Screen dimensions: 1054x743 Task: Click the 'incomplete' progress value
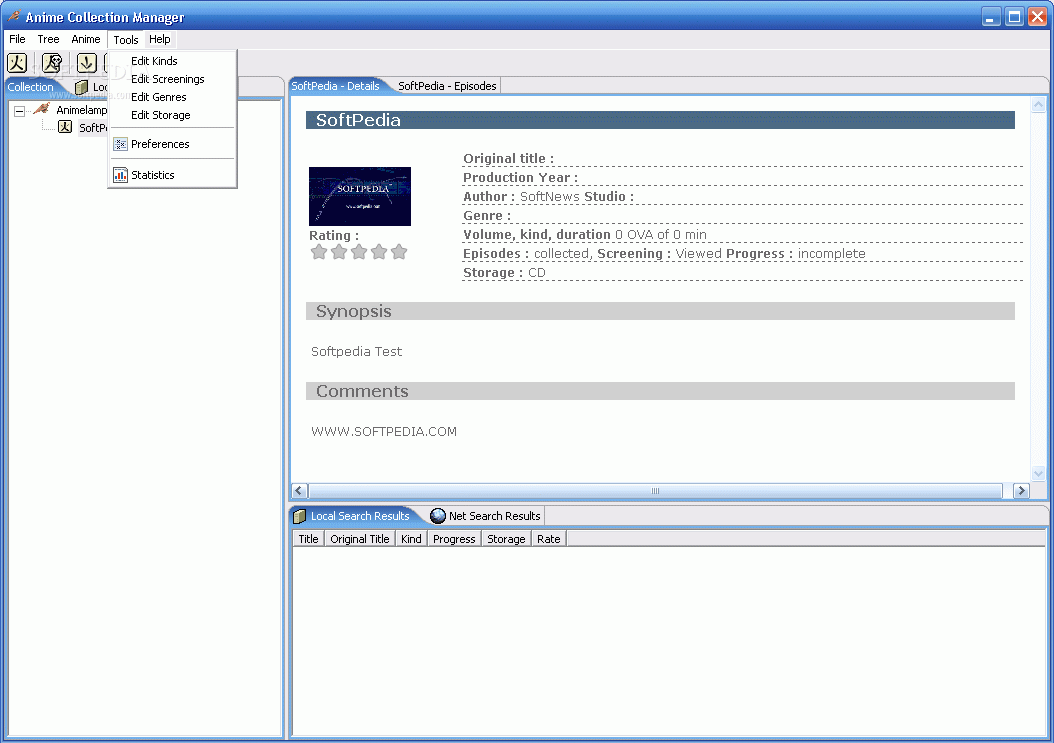click(832, 253)
